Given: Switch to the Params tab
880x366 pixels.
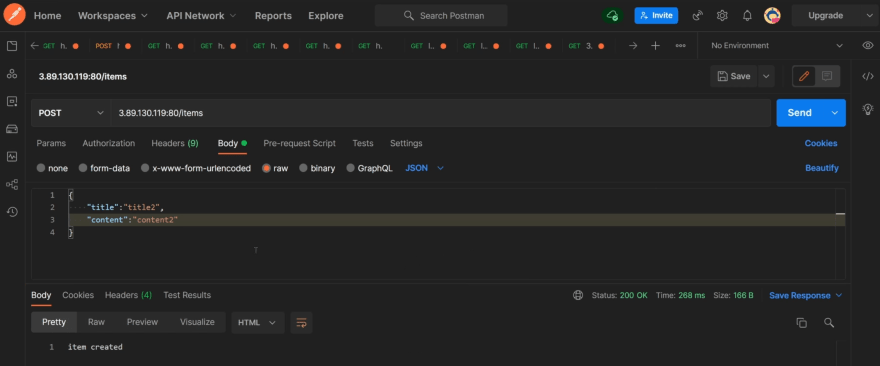Looking at the screenshot, I should coord(51,143).
